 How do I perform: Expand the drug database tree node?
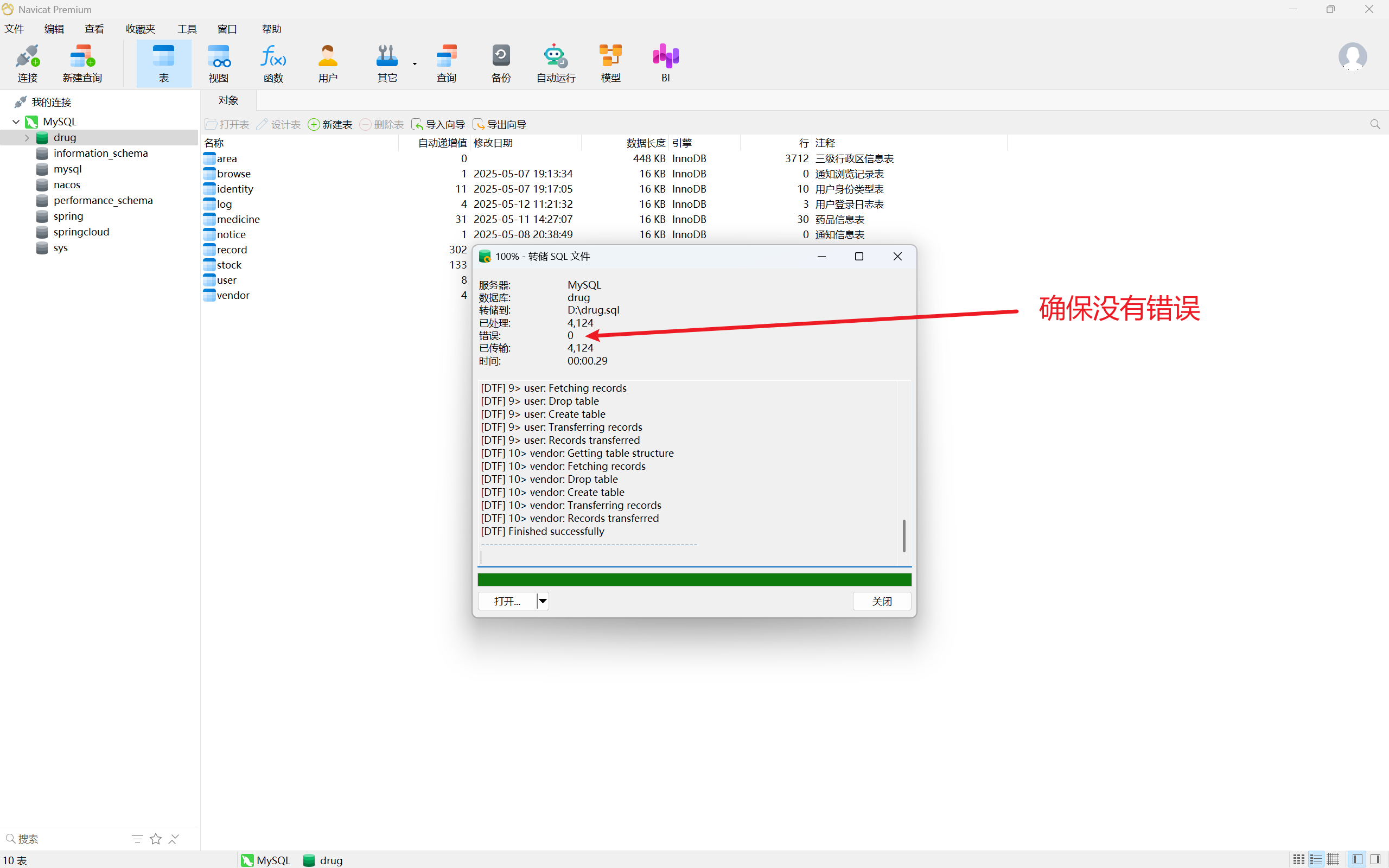(x=27, y=138)
